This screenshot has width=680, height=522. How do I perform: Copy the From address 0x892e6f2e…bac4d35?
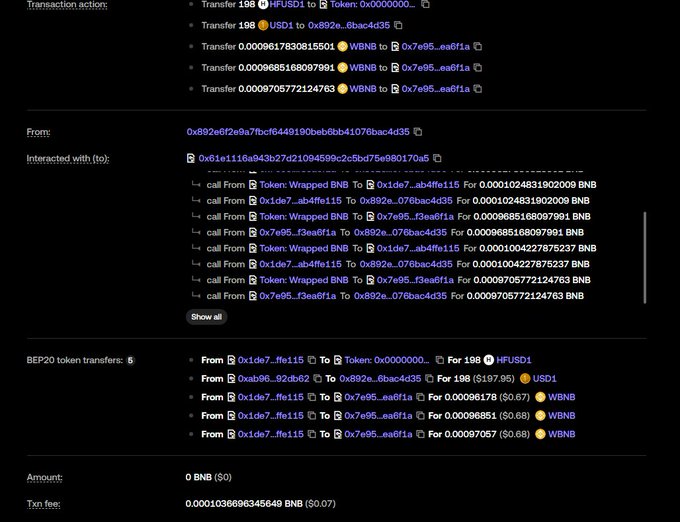(418, 131)
